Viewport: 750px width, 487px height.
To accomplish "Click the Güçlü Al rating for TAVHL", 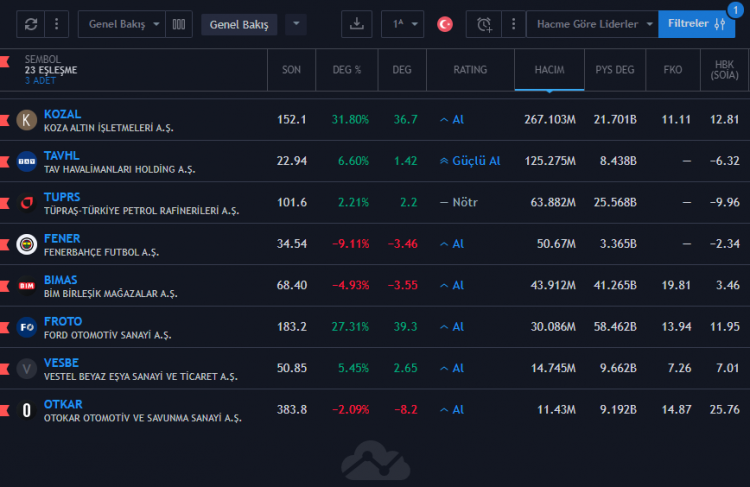I will click(470, 161).
